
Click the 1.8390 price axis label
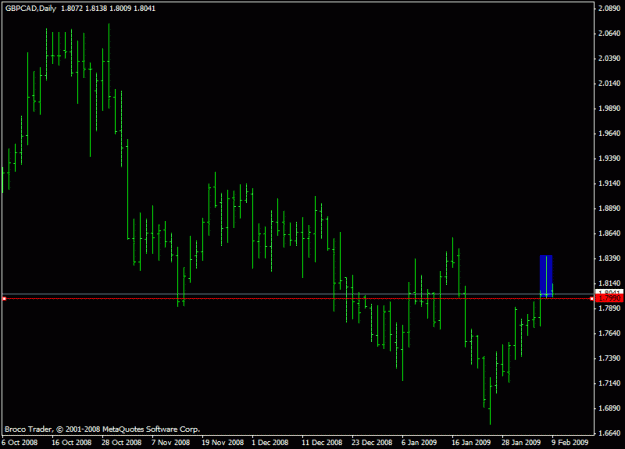point(609,258)
